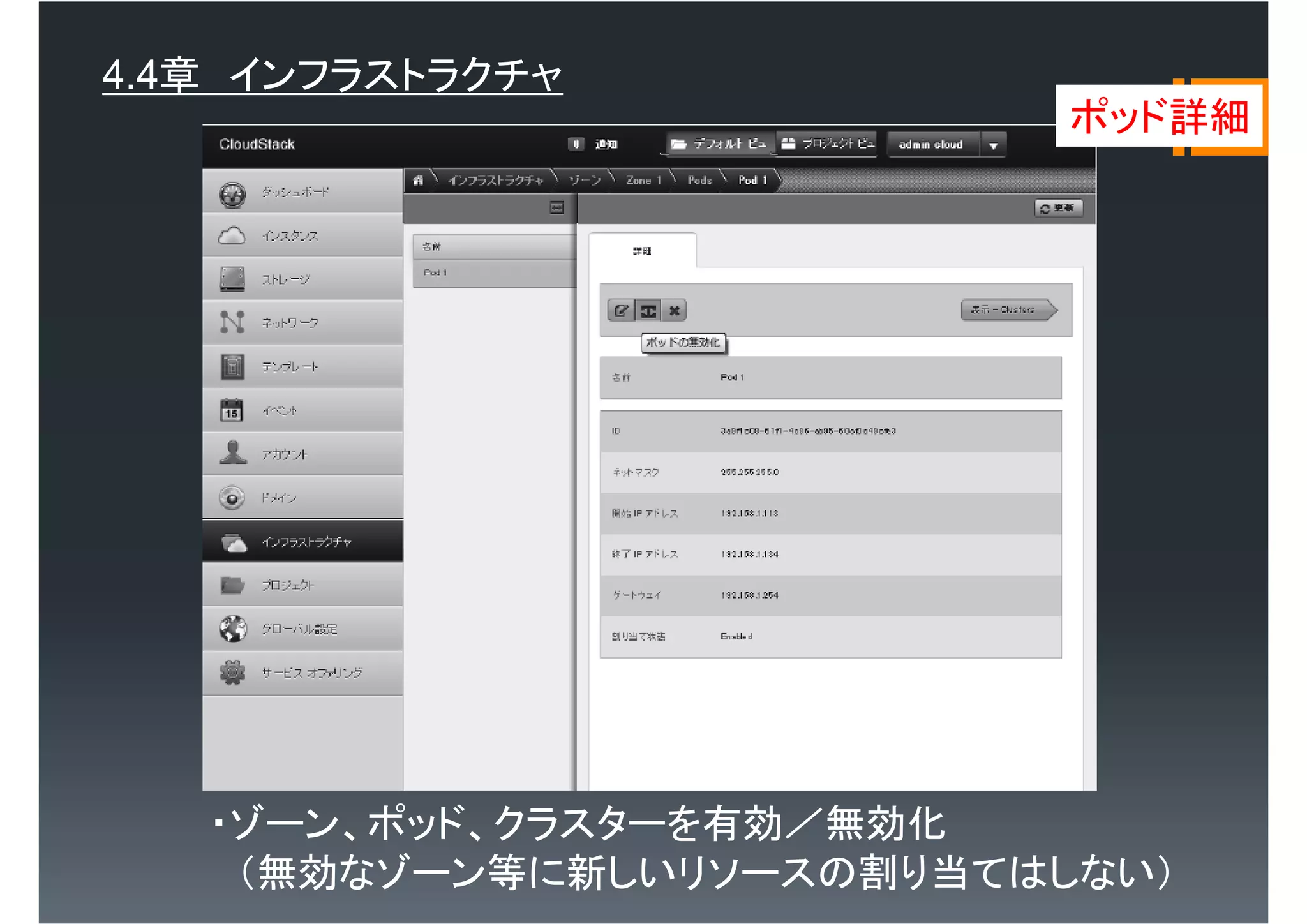Click the delete pod X icon
Viewport: 1307px width, 924px height.
[675, 311]
